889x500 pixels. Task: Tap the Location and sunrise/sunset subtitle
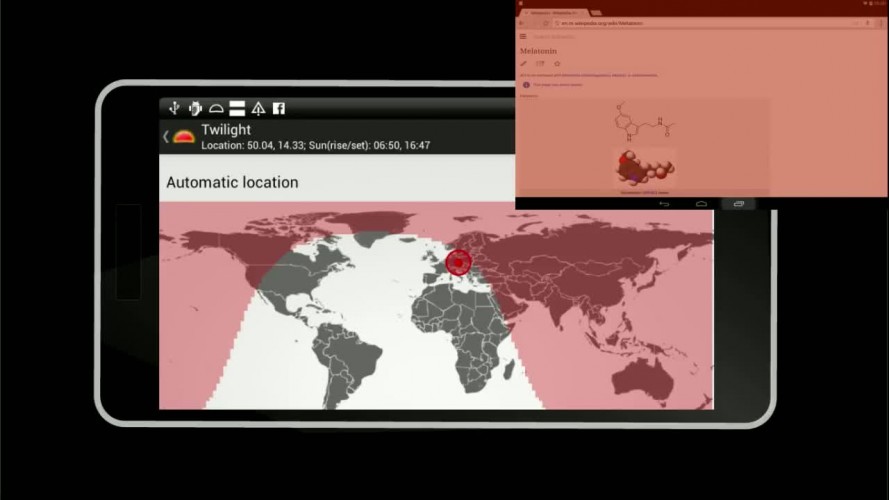[315, 145]
